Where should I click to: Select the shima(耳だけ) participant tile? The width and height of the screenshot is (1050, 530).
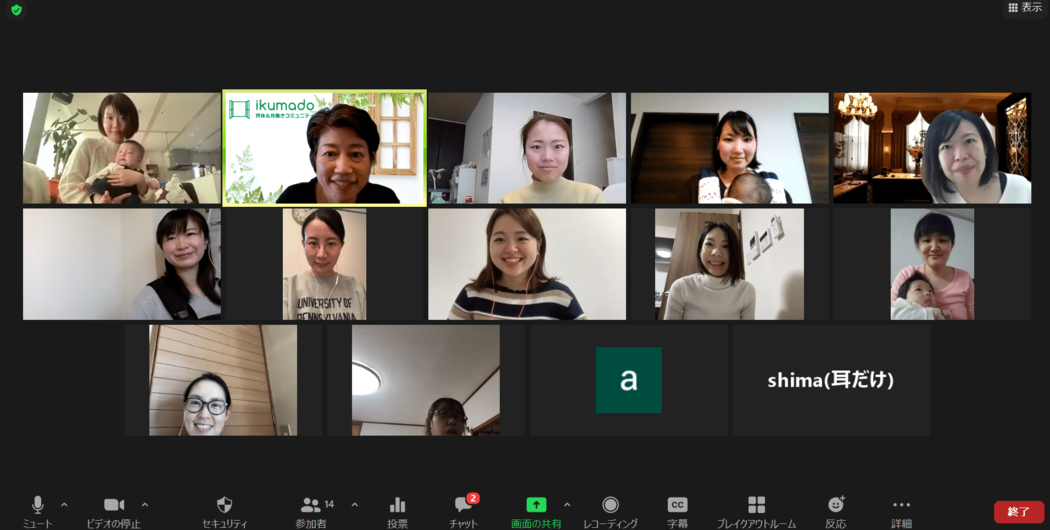tap(830, 380)
